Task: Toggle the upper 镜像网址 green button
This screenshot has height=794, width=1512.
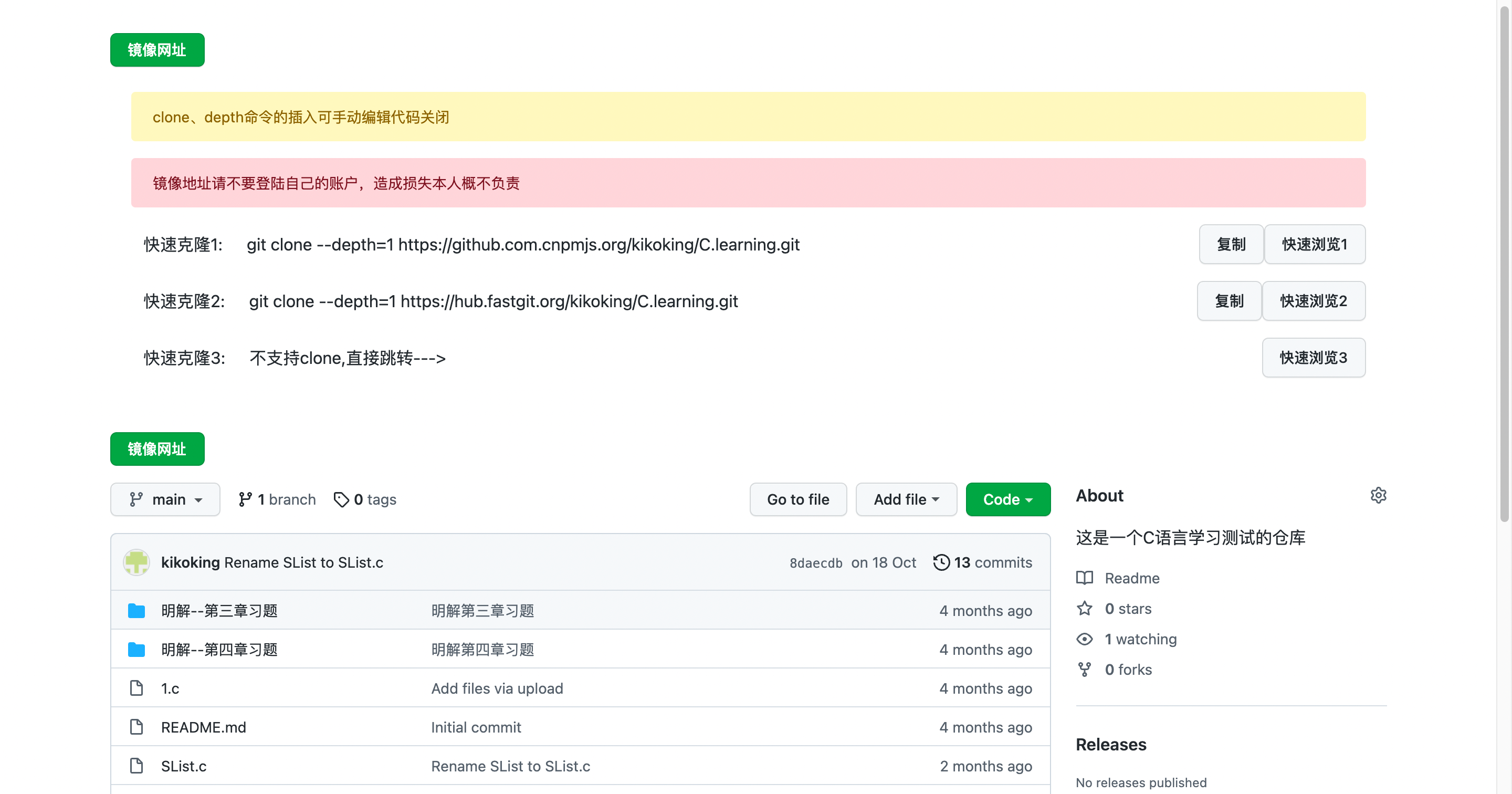Action: click(x=157, y=50)
